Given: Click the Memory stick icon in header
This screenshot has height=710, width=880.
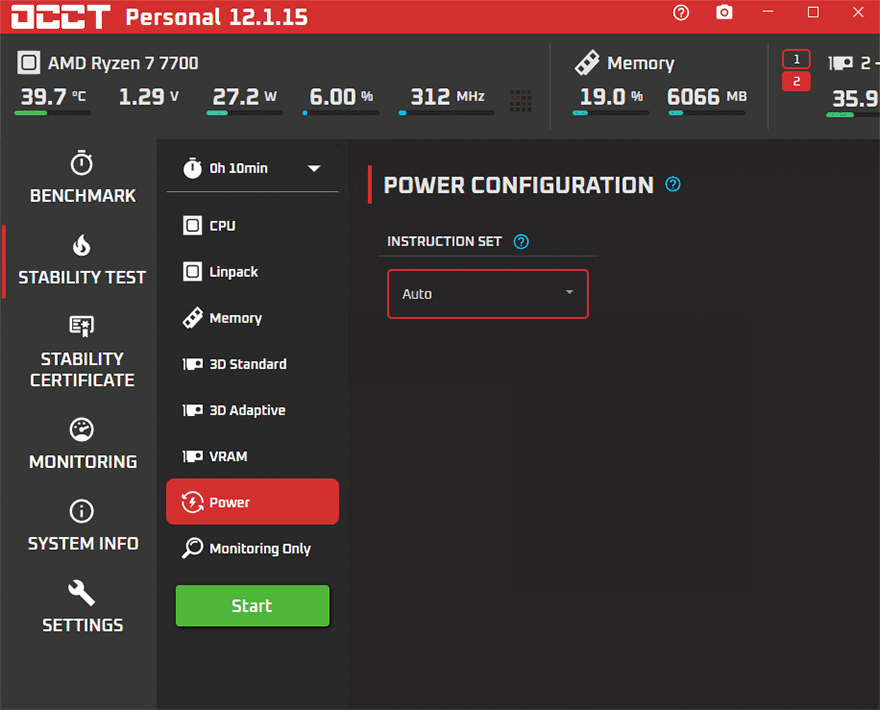Looking at the screenshot, I should coord(586,62).
